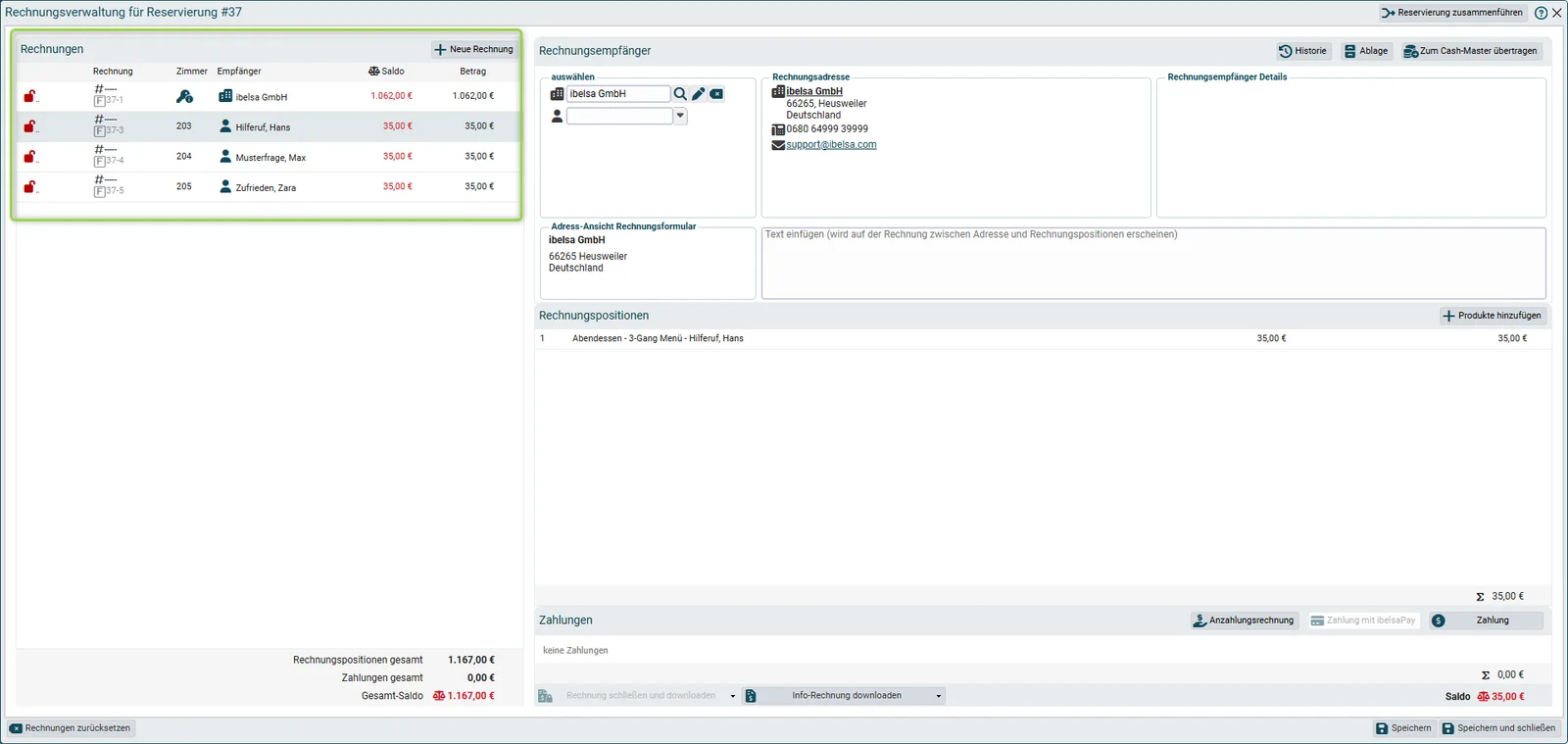Click room number 204 in the invoice list
This screenshot has height=744, width=1568.
click(x=184, y=157)
